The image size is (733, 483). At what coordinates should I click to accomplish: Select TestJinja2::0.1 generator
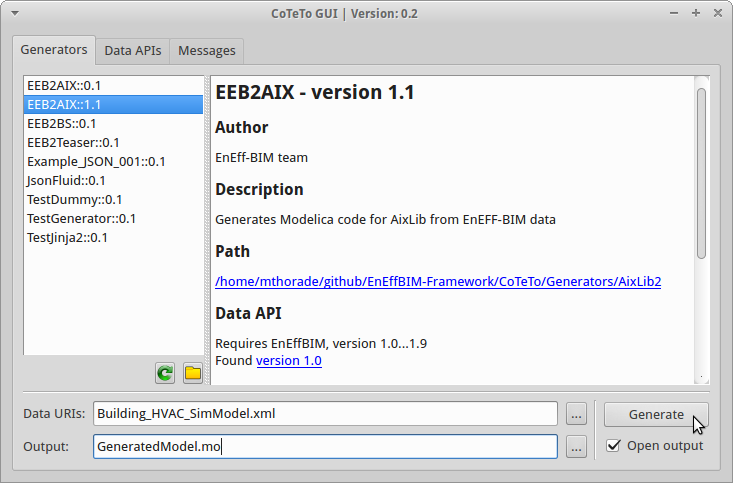coord(114,238)
